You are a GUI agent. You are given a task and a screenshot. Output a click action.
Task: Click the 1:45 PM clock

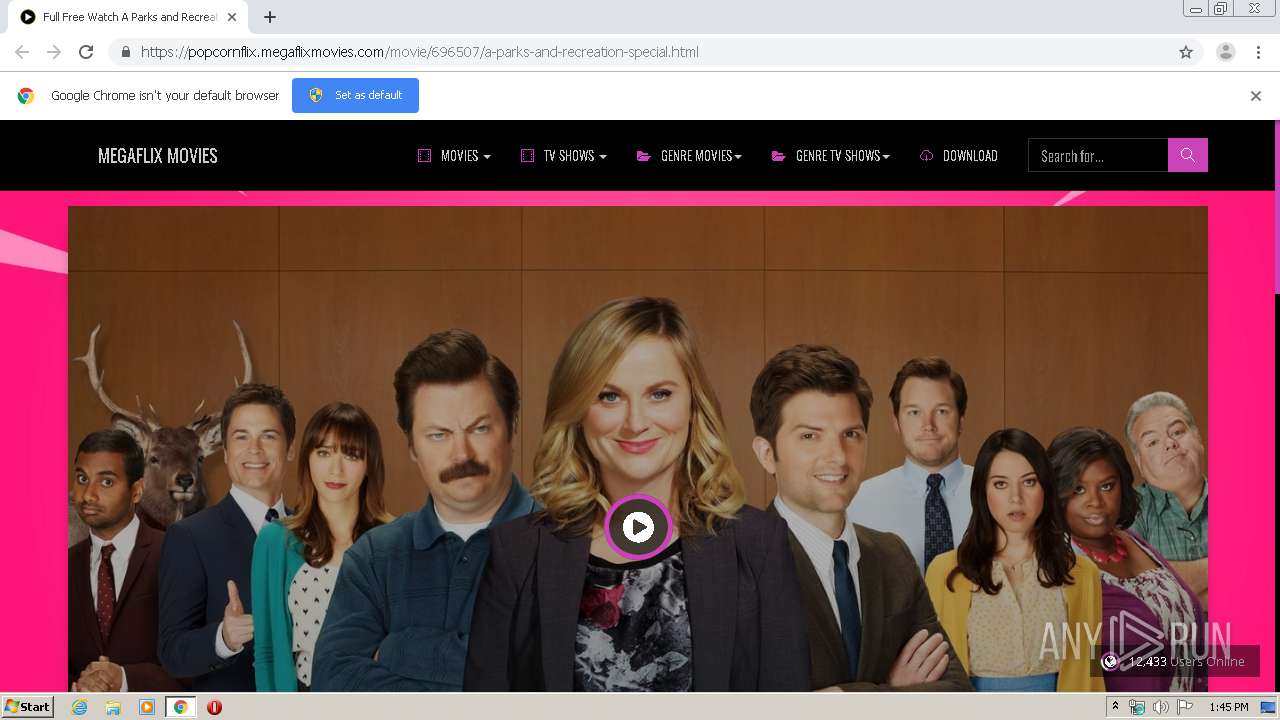click(1229, 707)
